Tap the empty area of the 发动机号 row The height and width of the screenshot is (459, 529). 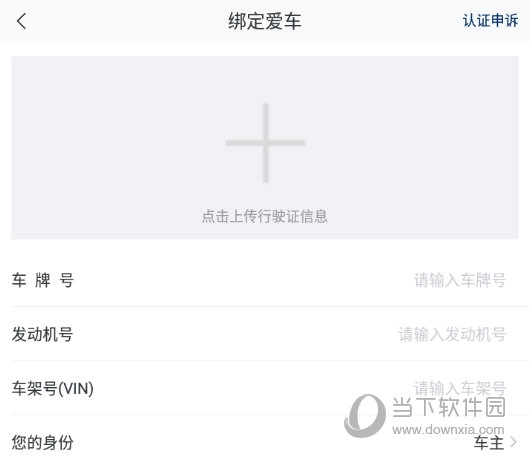coord(236,334)
